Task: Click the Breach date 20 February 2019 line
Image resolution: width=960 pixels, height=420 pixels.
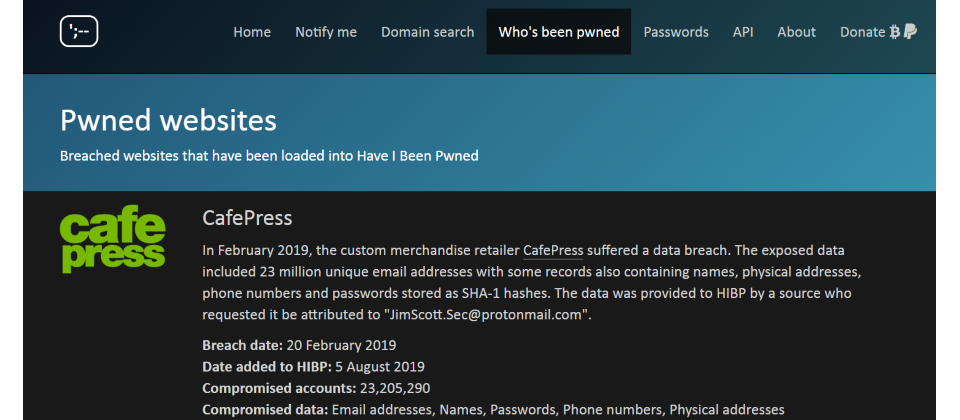Action: 299,345
